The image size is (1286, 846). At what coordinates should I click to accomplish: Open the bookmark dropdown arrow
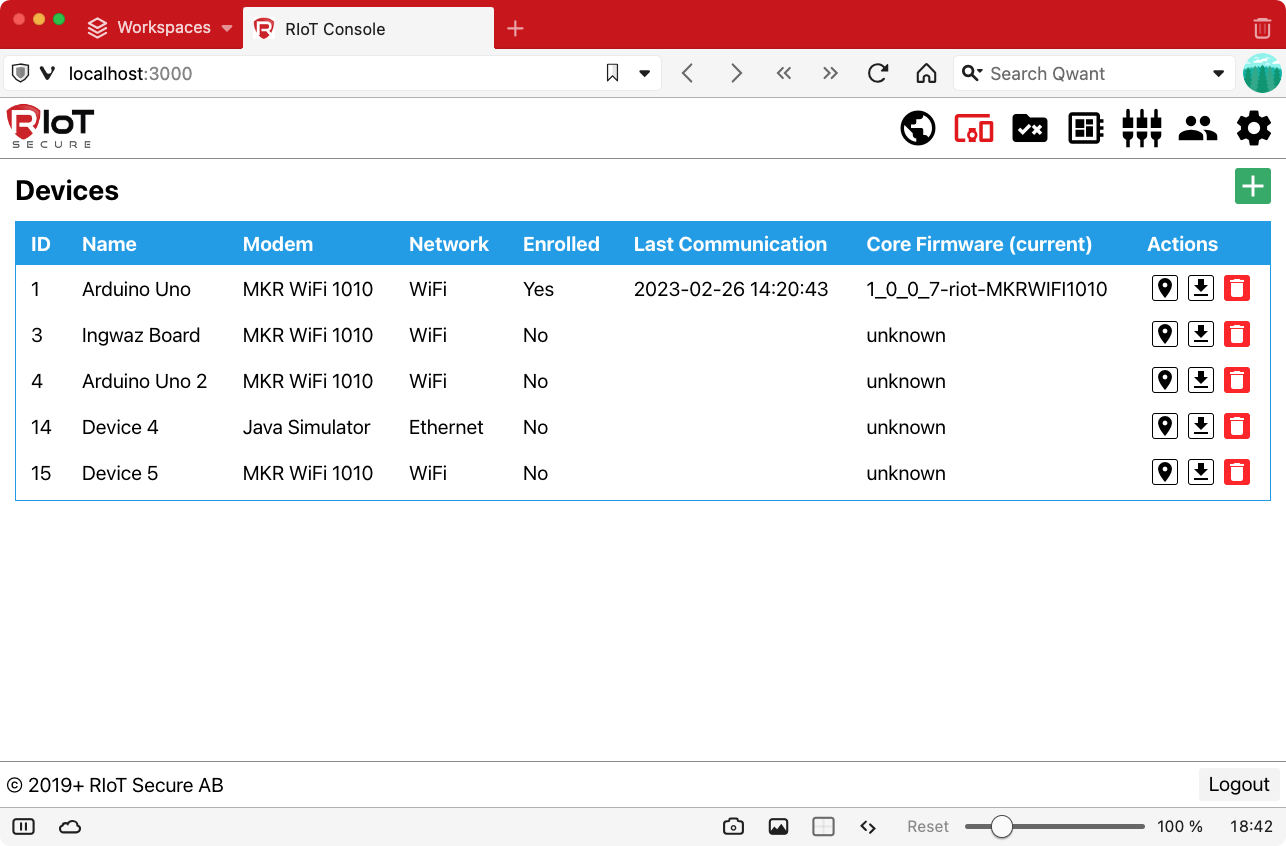click(x=645, y=73)
